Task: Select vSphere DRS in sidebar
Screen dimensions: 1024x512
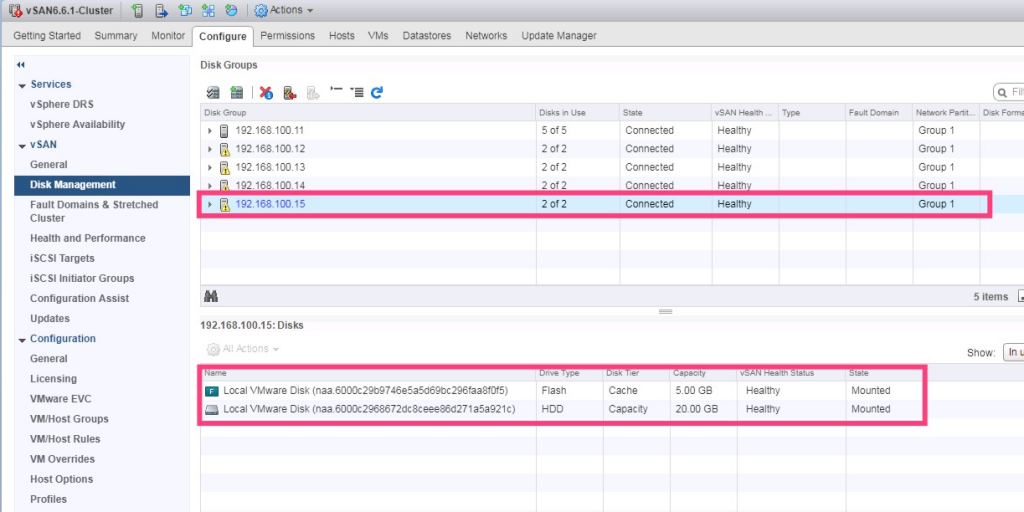Action: (62, 104)
